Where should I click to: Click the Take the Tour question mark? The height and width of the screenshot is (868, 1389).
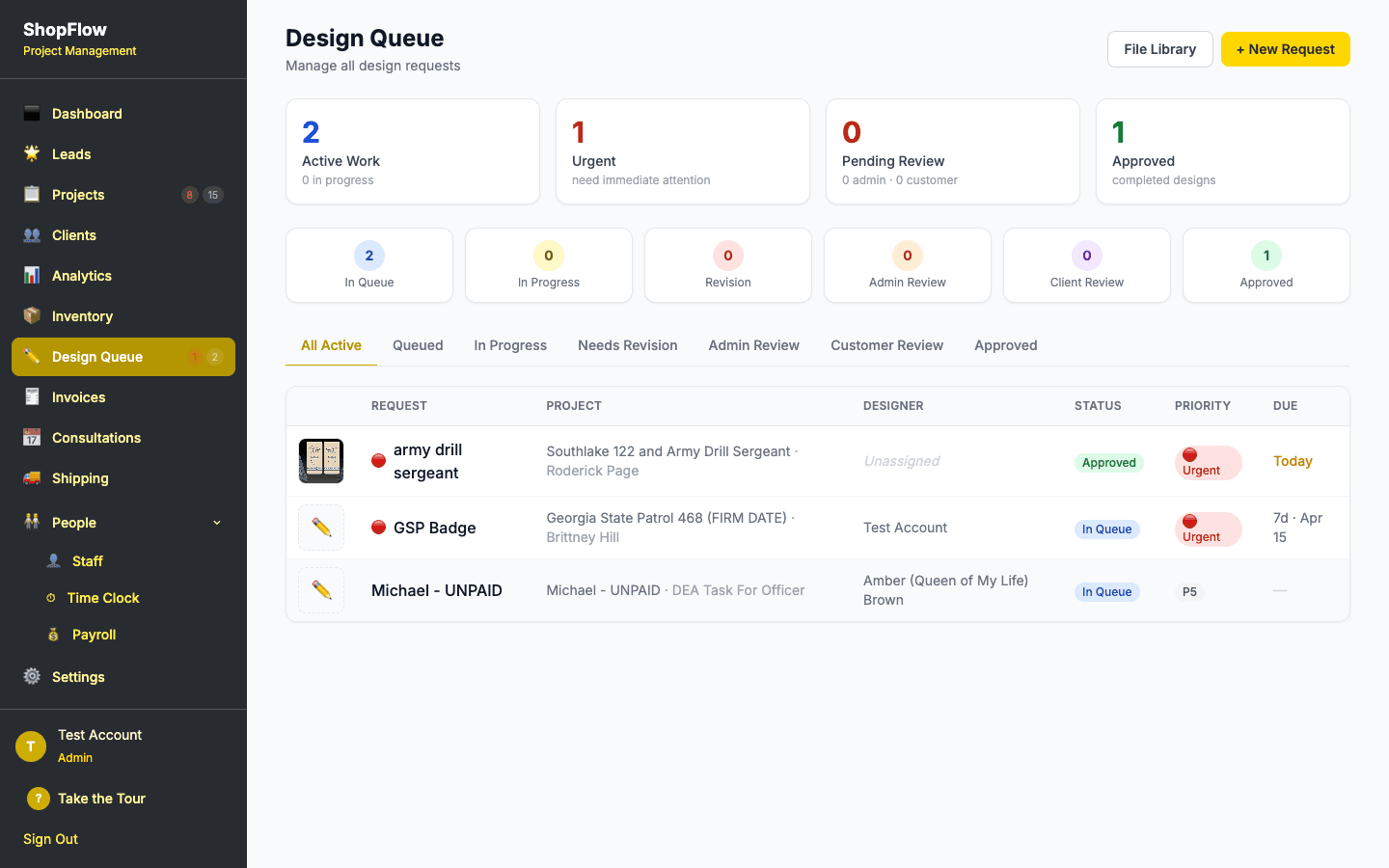38,799
